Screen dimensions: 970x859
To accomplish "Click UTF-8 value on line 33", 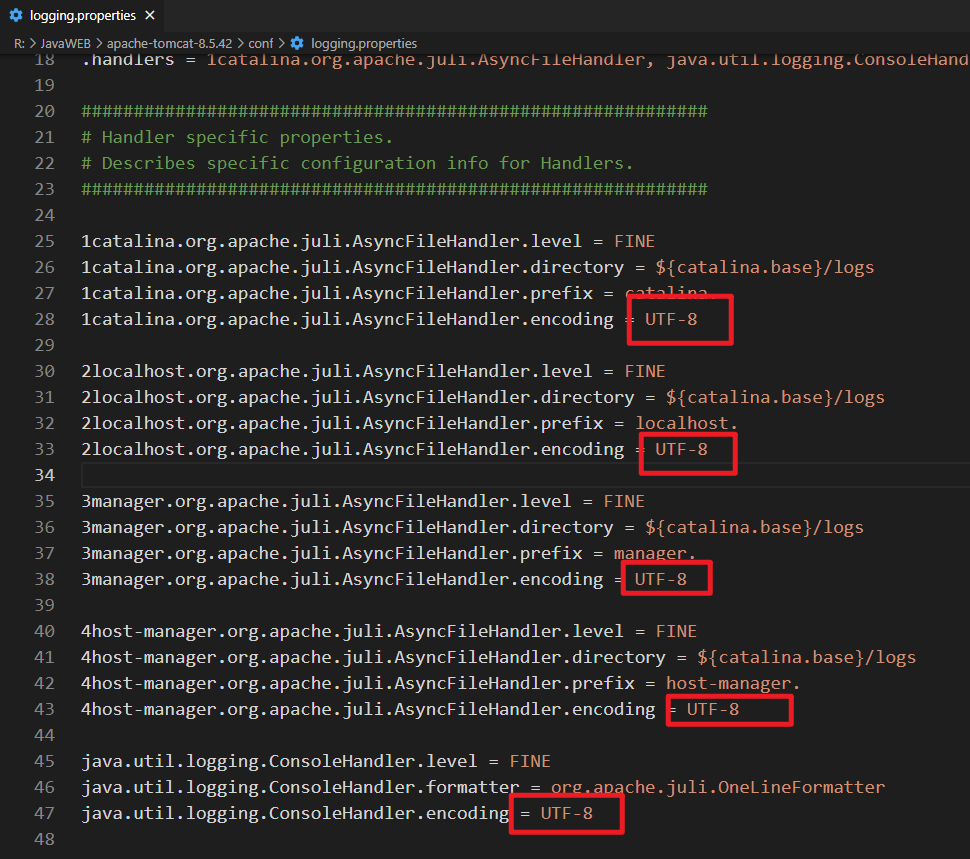I will (681, 449).
